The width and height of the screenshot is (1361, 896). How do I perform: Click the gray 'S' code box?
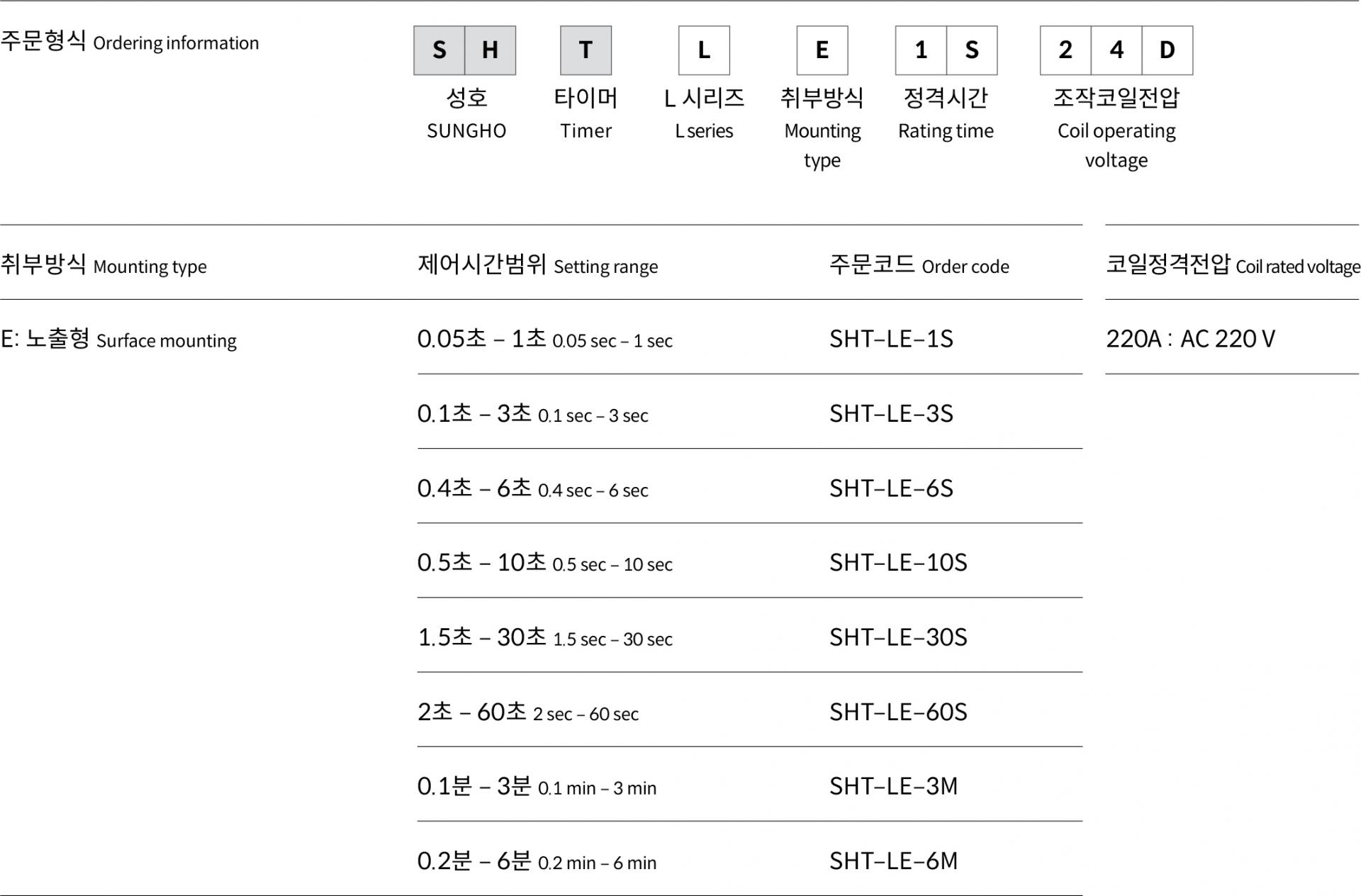(x=439, y=50)
